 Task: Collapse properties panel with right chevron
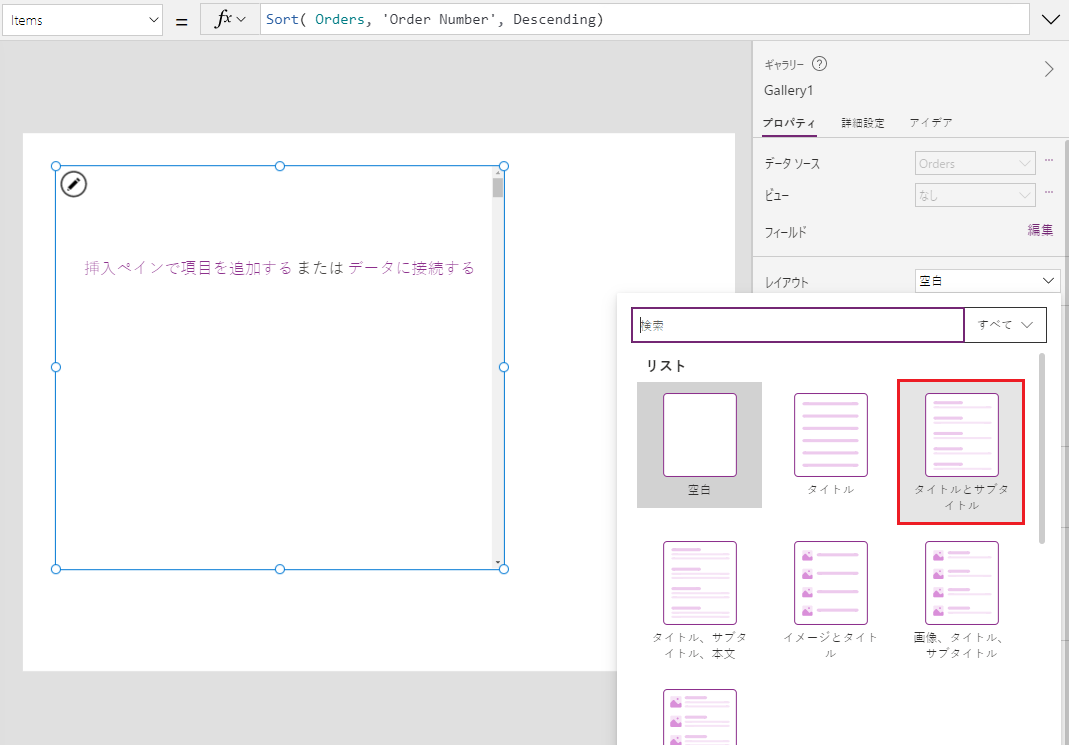(x=1049, y=69)
